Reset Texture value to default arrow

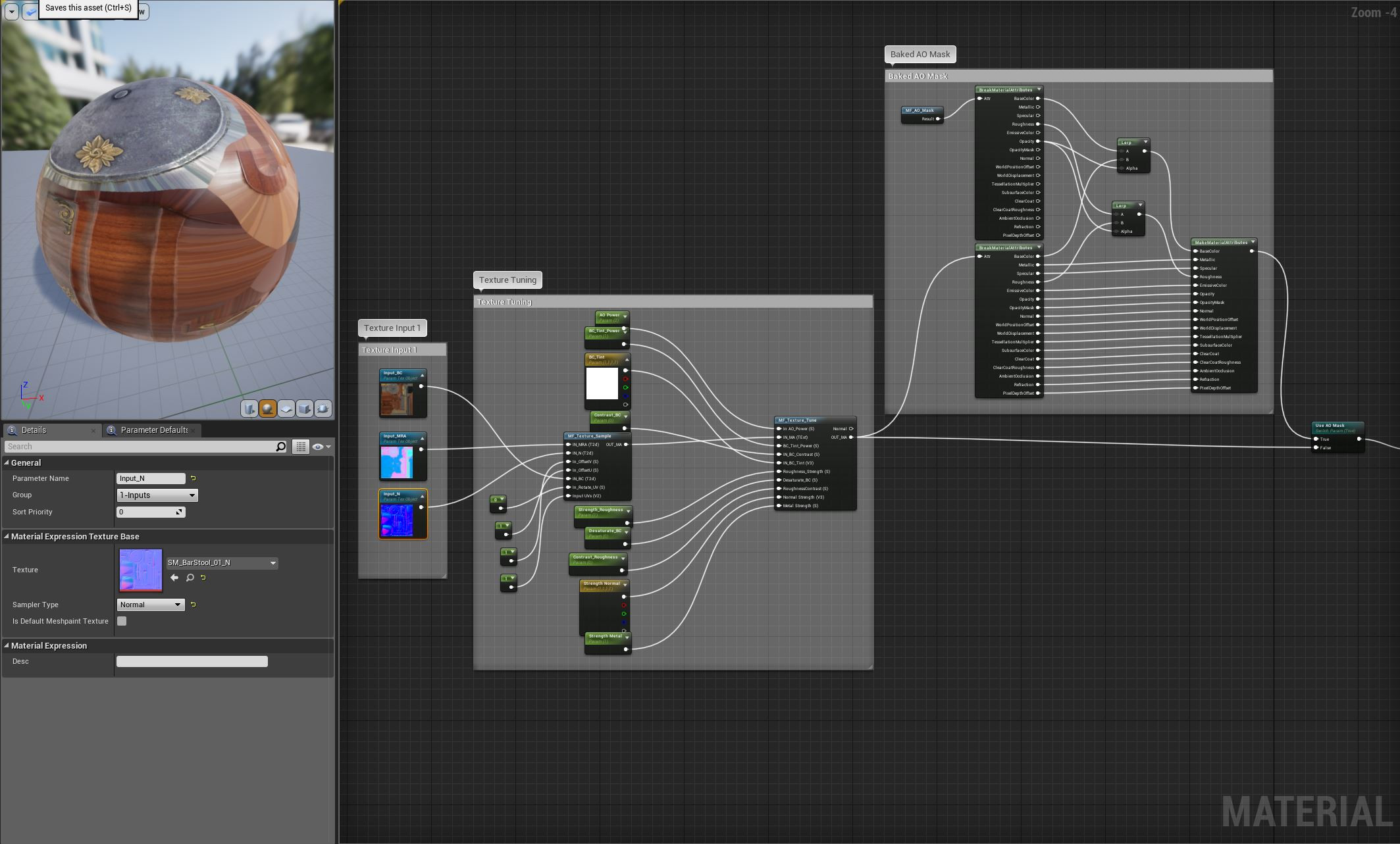(203, 578)
